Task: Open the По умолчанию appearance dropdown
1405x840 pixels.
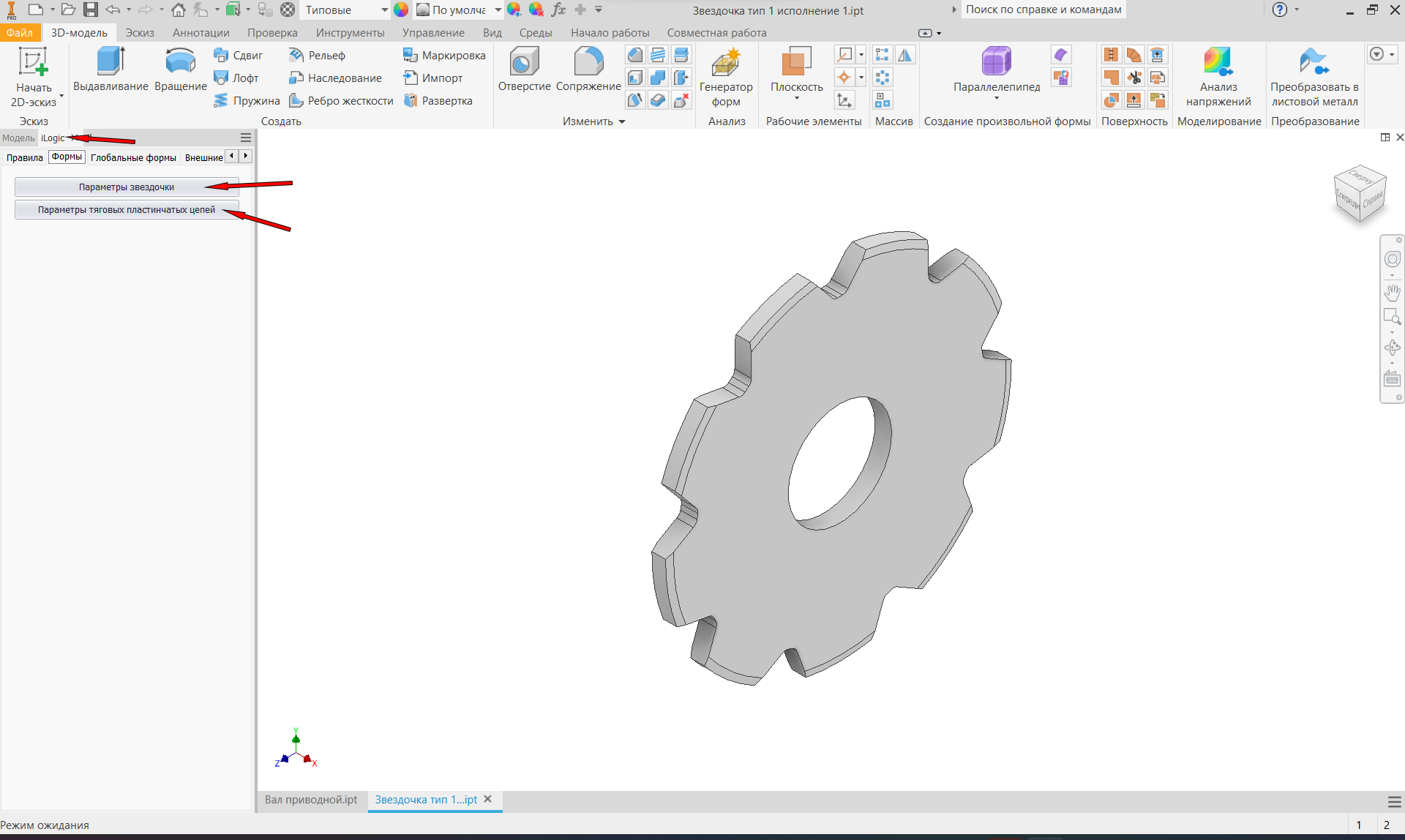Action: [498, 10]
